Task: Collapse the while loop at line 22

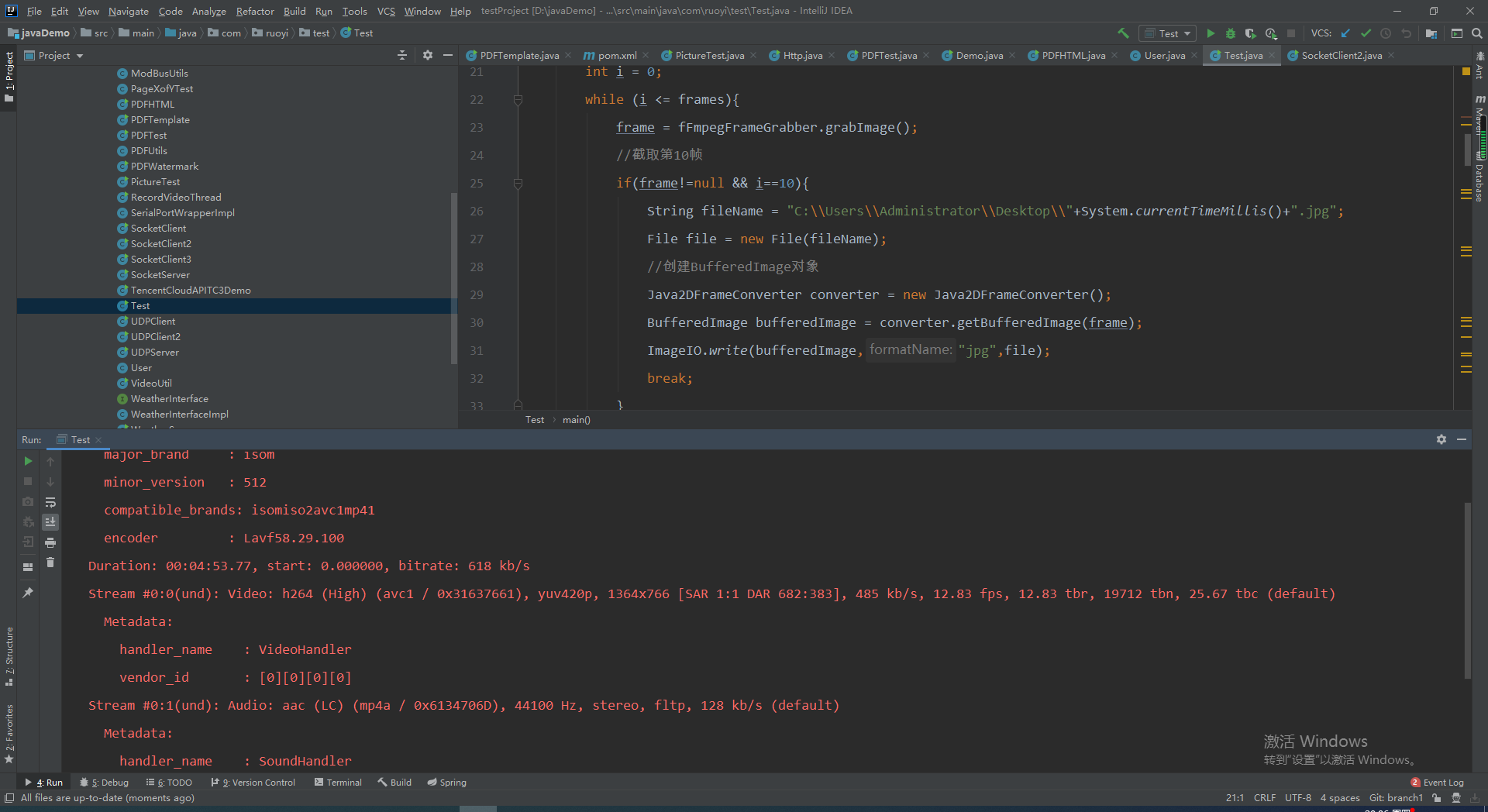Action: coord(518,99)
